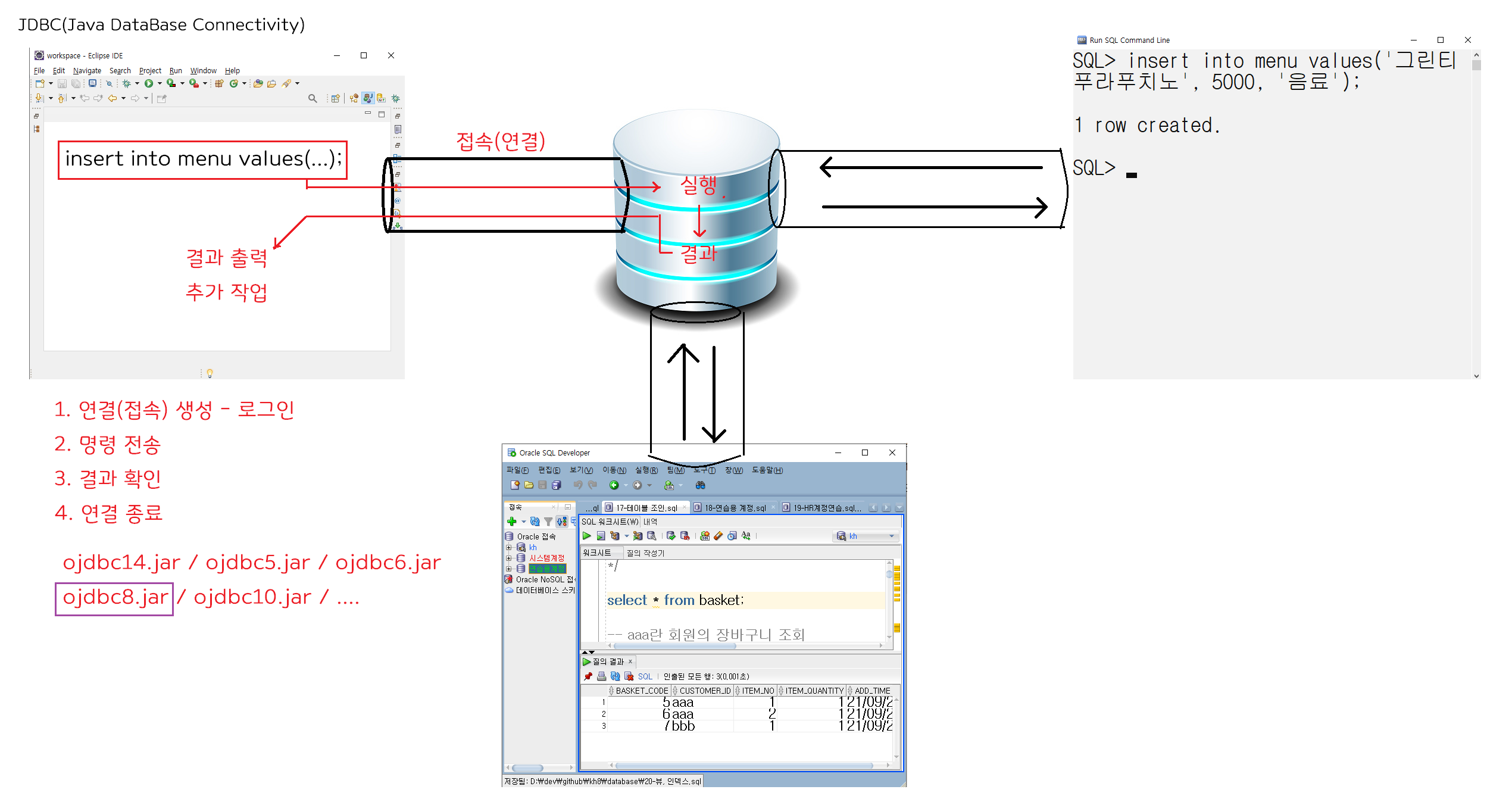The width and height of the screenshot is (1512, 805).
Task: Click the binoculars Find DB Object icon
Action: 700,485
